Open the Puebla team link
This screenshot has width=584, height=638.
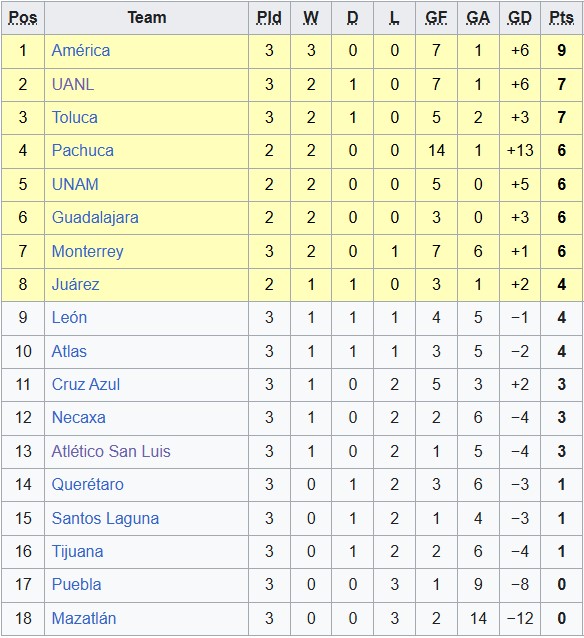(x=76, y=585)
